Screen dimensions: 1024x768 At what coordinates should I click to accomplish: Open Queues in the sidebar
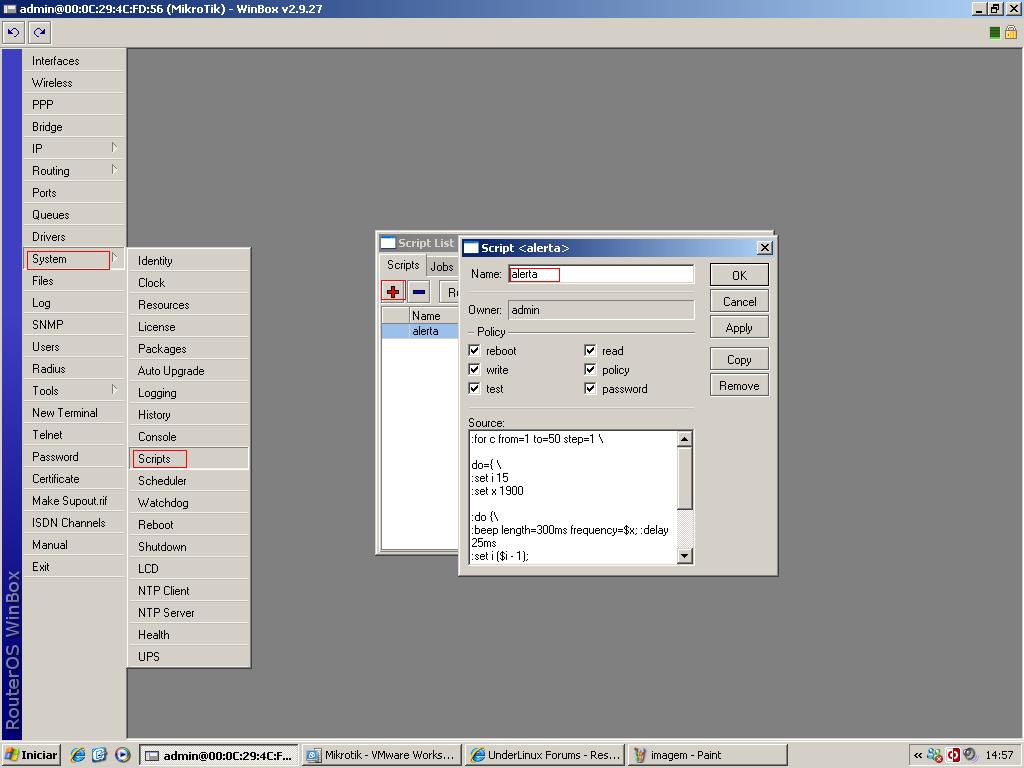[74, 215]
